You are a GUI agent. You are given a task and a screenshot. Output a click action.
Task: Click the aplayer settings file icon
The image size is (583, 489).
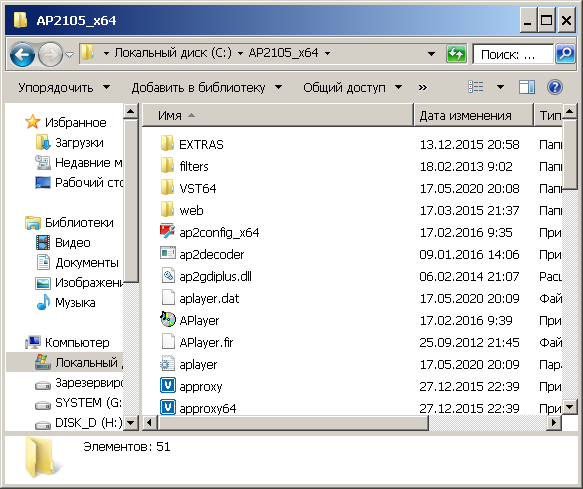pos(167,364)
